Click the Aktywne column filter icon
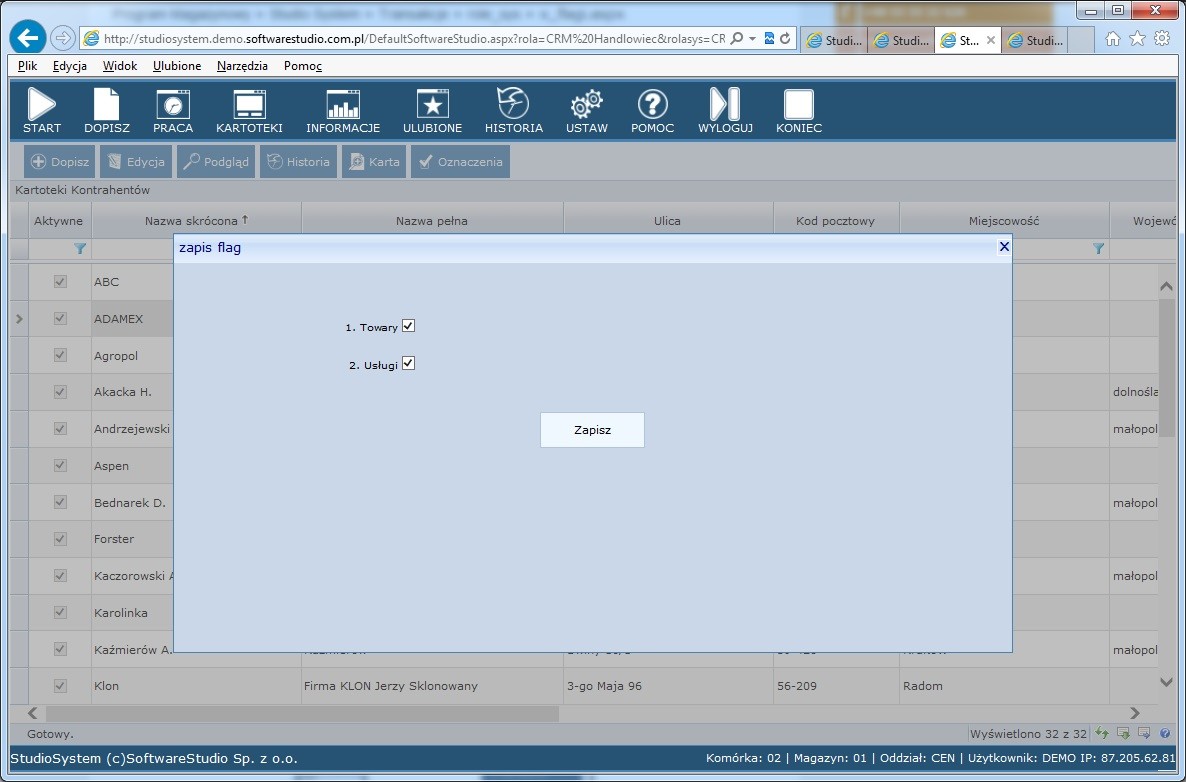 coord(79,248)
